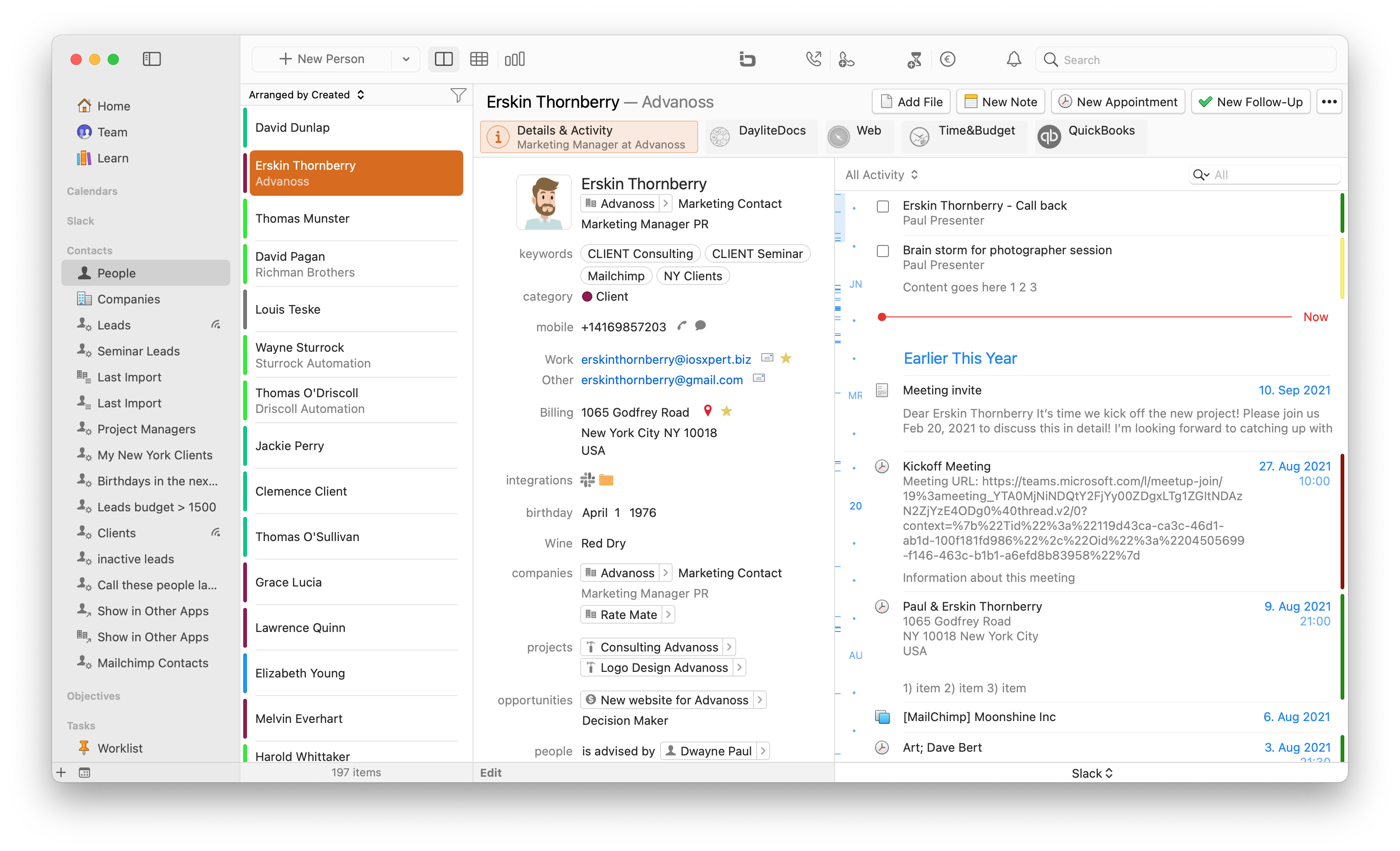Click Edit at the bottom of details

tap(491, 773)
